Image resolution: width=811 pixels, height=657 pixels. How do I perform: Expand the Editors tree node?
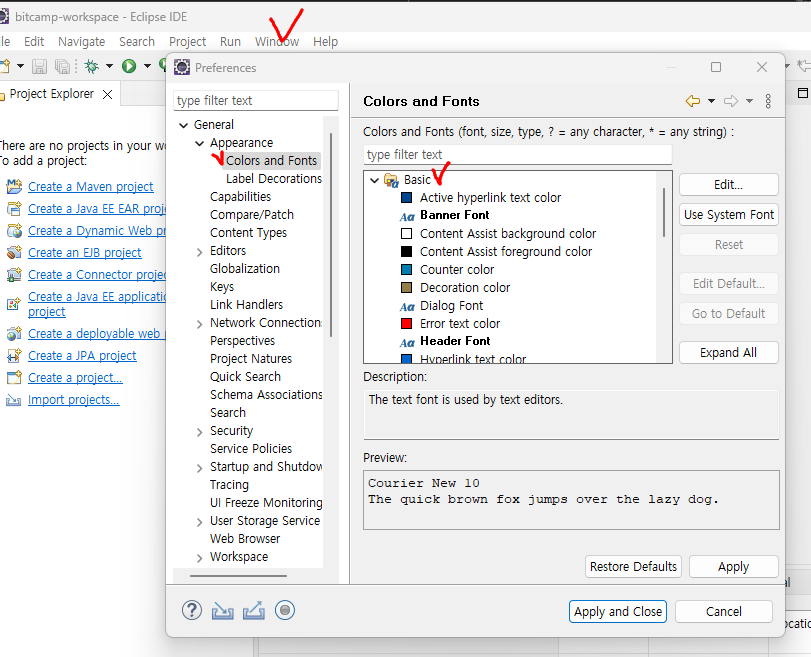click(x=200, y=252)
